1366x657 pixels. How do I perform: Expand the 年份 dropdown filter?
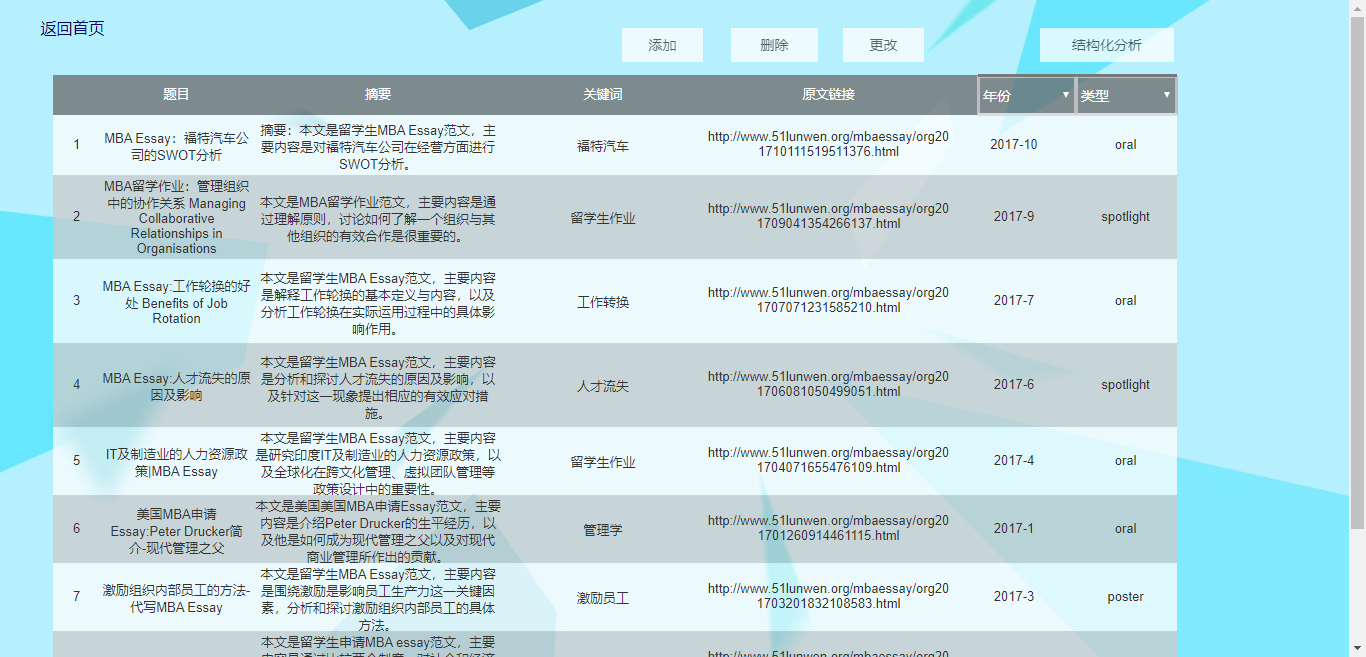coord(1026,95)
